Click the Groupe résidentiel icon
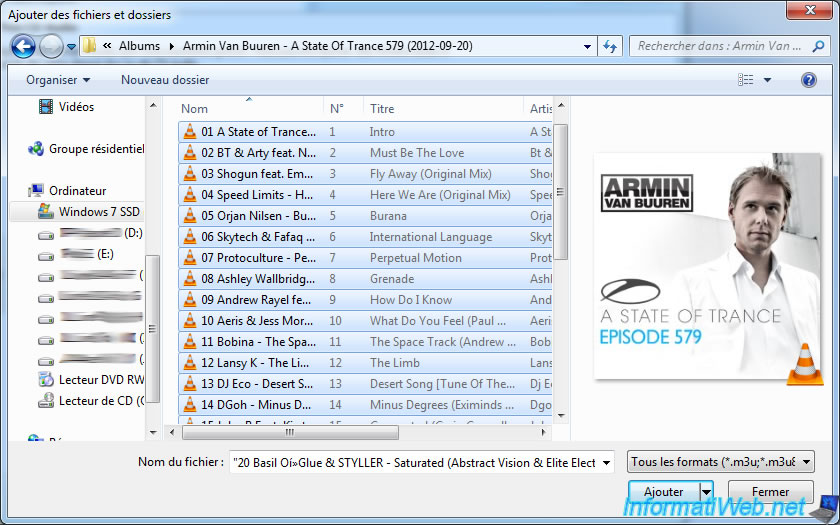The width and height of the screenshot is (840, 525). pos(37,149)
